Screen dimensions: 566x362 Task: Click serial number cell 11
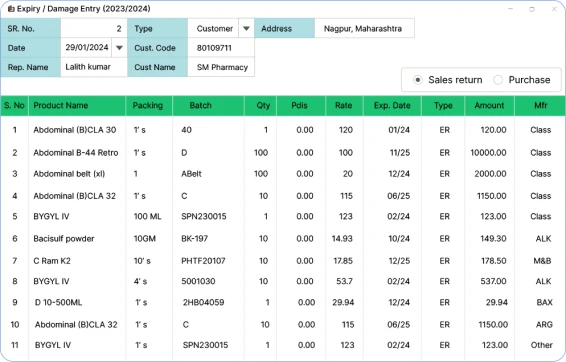[15, 345]
